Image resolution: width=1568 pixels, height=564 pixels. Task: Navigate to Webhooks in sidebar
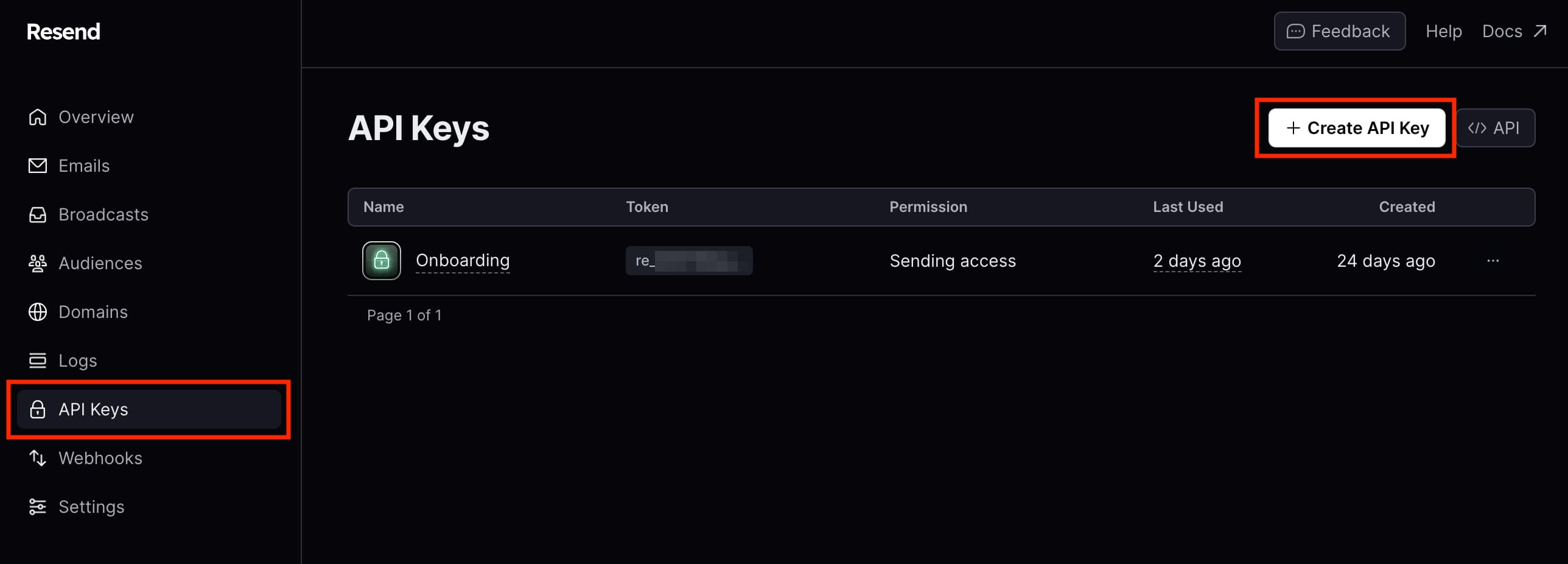point(100,458)
